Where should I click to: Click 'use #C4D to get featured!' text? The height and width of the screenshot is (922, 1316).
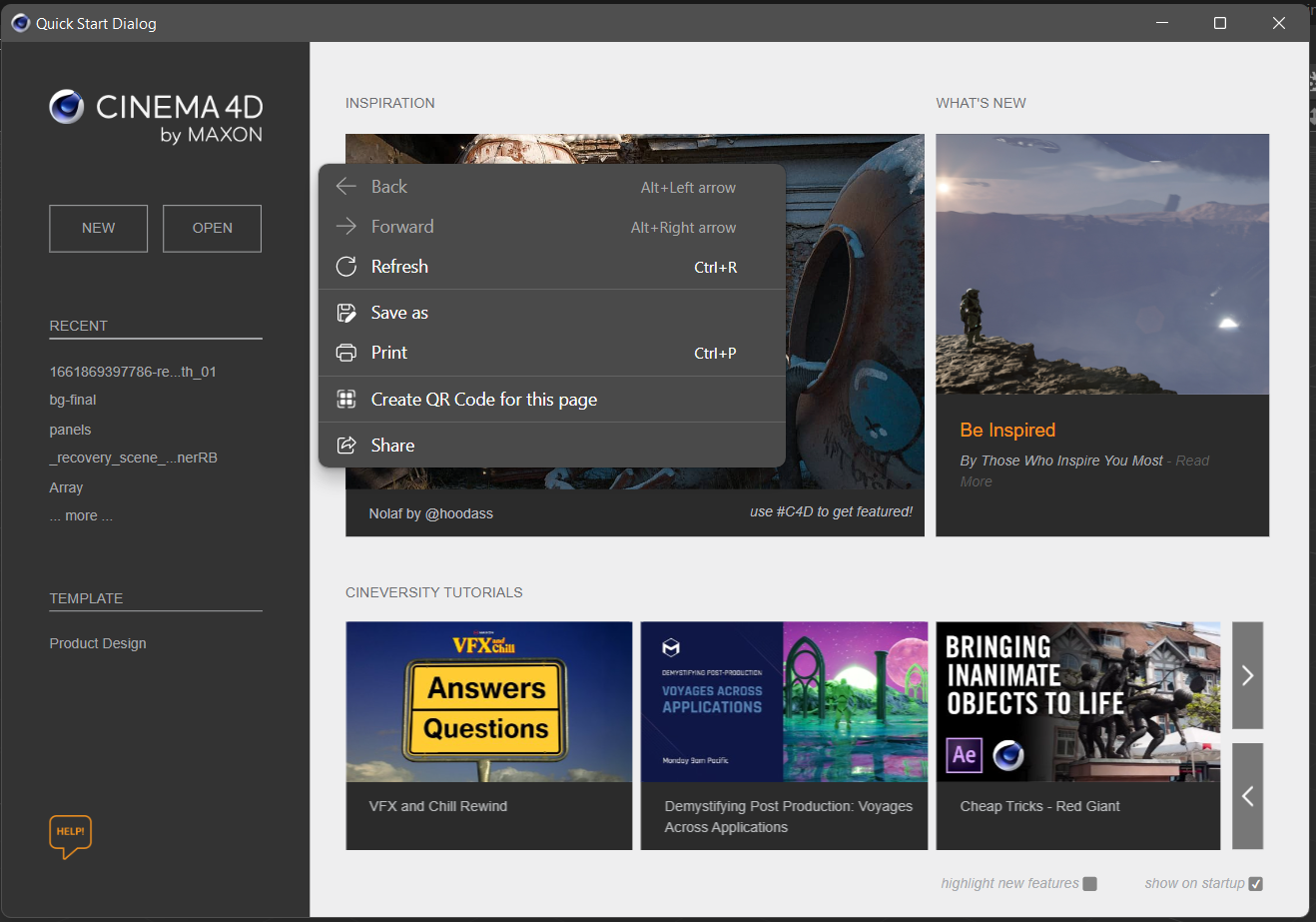click(831, 511)
